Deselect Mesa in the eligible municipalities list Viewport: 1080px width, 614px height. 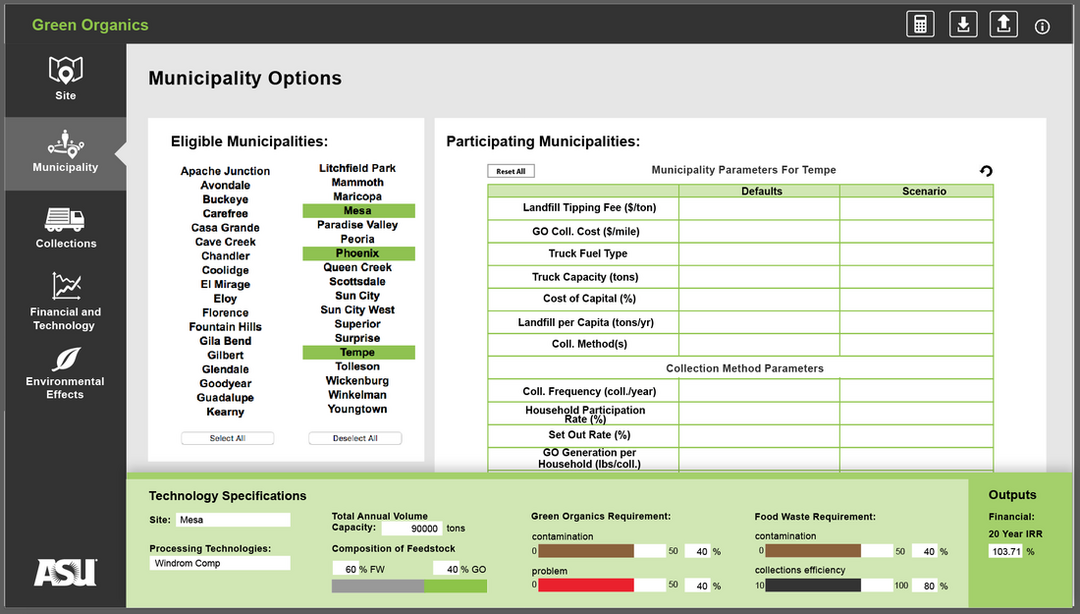(x=358, y=211)
